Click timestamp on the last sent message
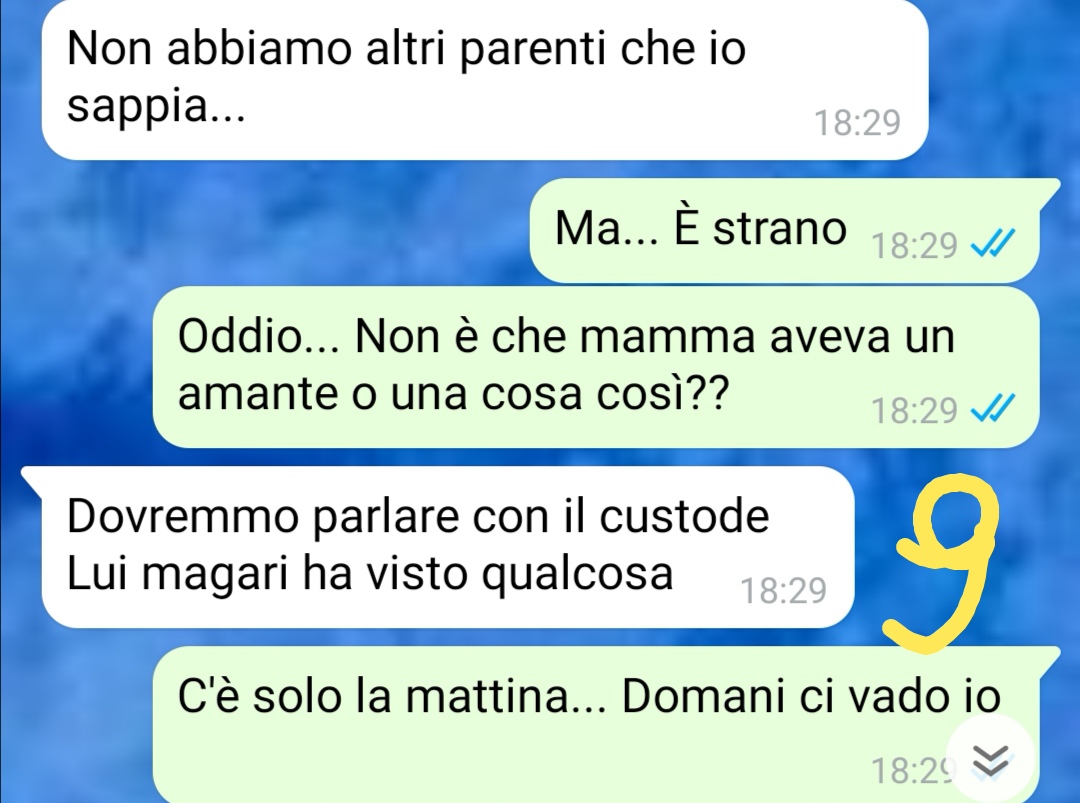Image resolution: width=1080 pixels, height=803 pixels. click(x=913, y=770)
